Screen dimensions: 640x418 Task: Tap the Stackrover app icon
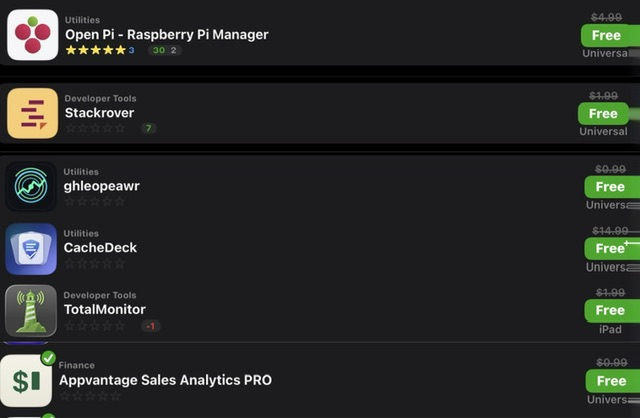(33, 113)
